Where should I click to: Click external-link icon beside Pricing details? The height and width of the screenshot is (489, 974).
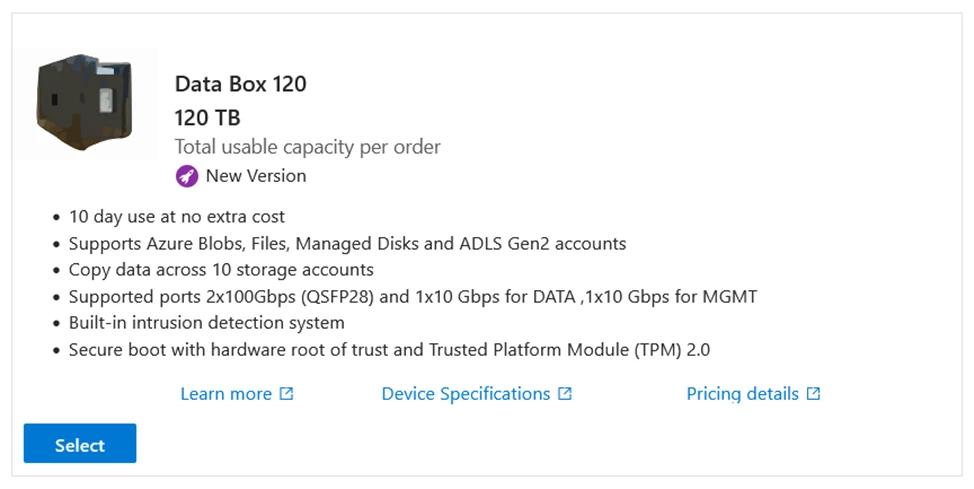point(813,393)
